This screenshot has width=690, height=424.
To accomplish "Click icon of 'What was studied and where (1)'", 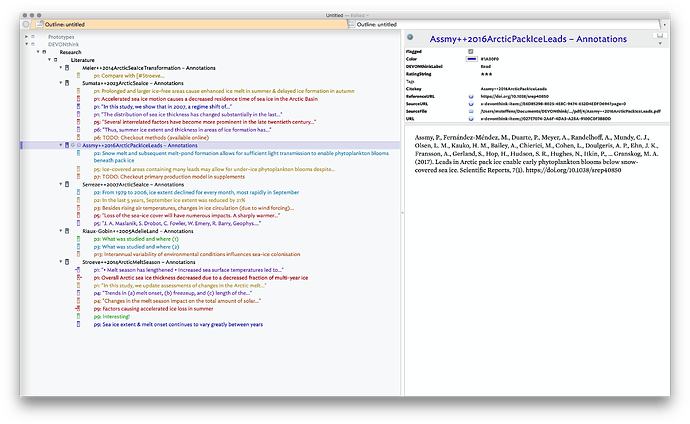I will tap(78, 239).
